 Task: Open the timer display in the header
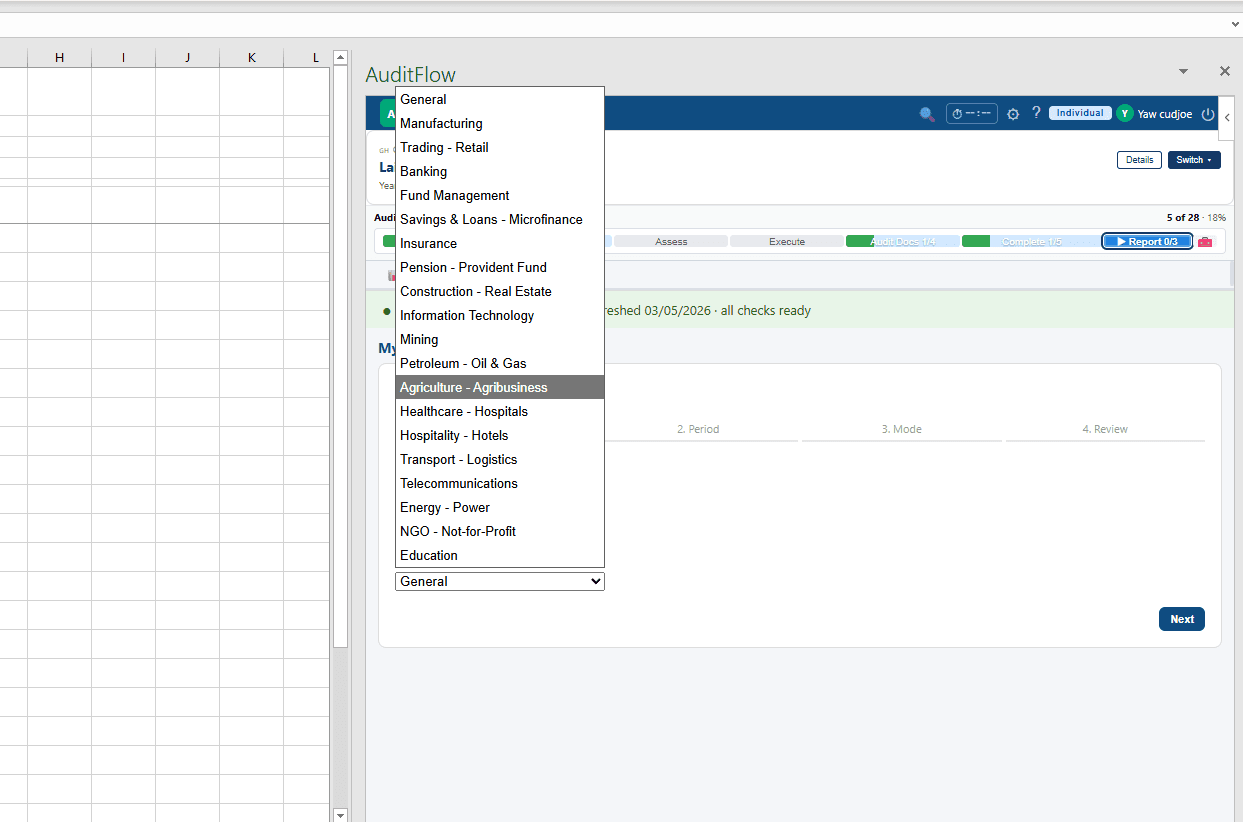[x=971, y=114]
